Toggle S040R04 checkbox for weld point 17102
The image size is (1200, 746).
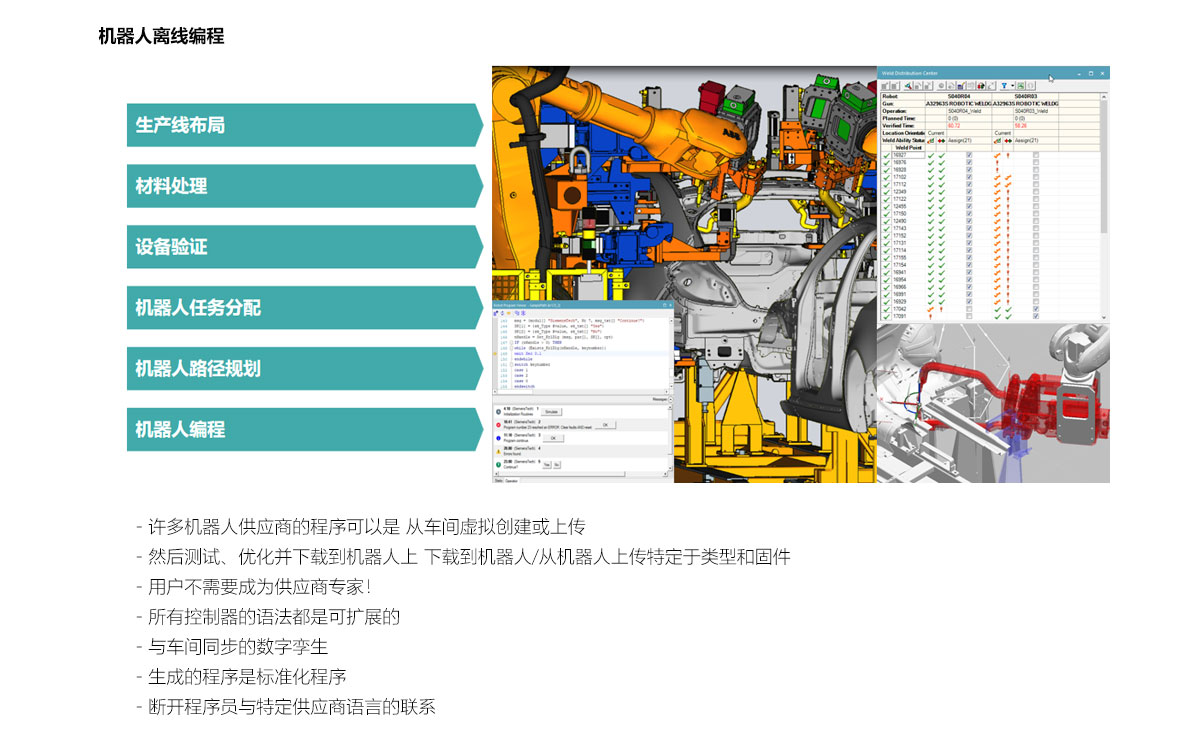pos(969,178)
